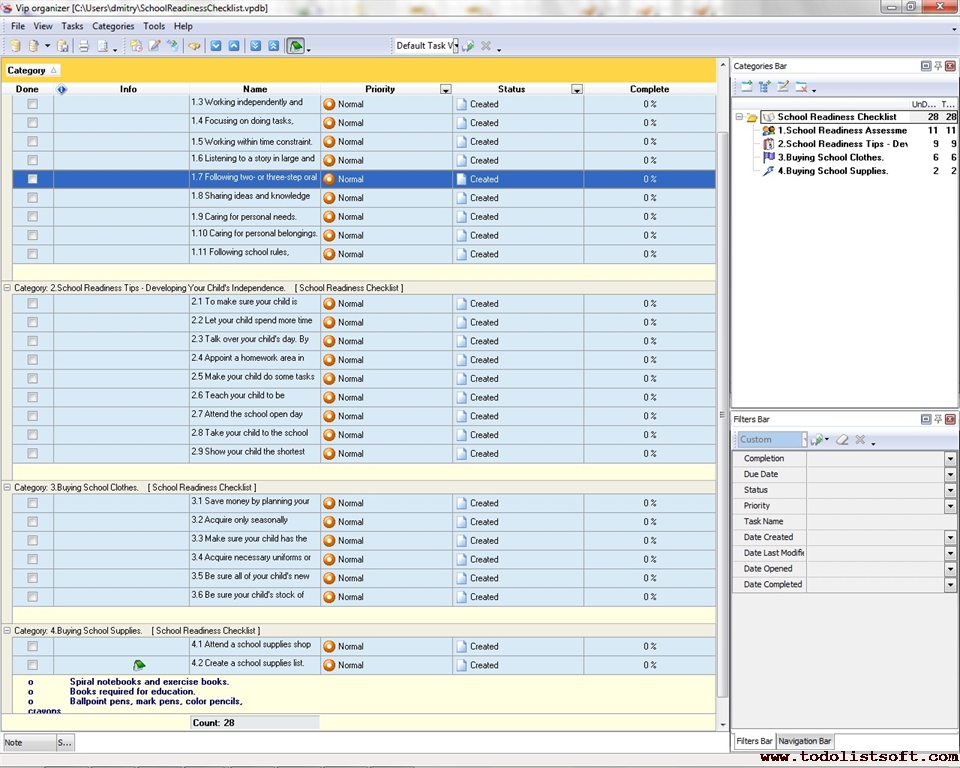
Task: Click the add subcategory tree icon in the Categories Bar
Action: (x=765, y=87)
